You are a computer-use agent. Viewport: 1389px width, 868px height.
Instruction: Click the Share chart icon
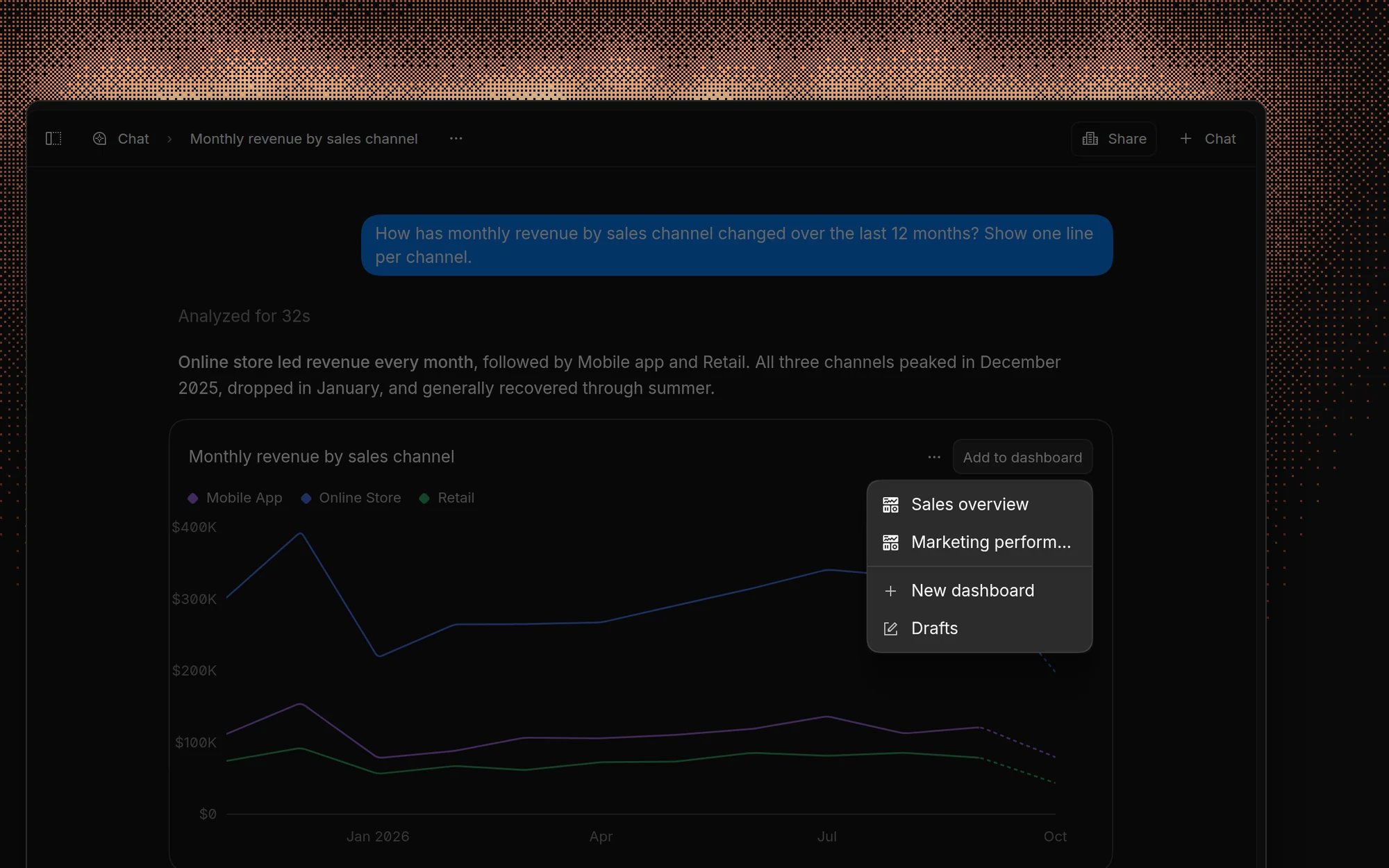click(x=1090, y=139)
